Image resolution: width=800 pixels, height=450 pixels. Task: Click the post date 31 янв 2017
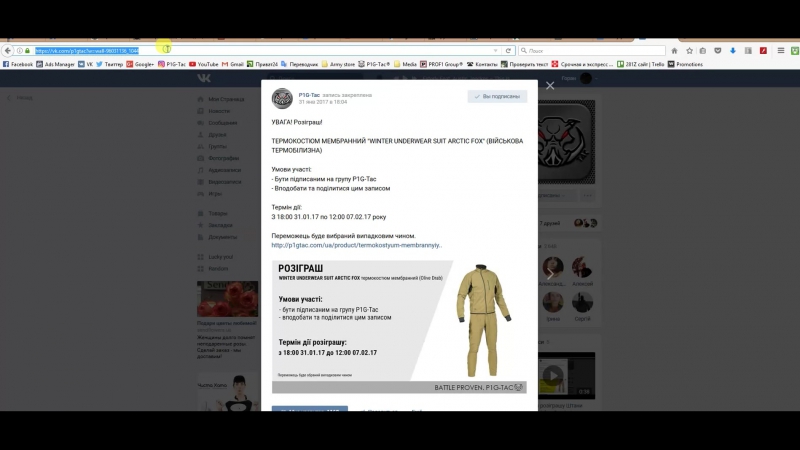click(x=323, y=102)
